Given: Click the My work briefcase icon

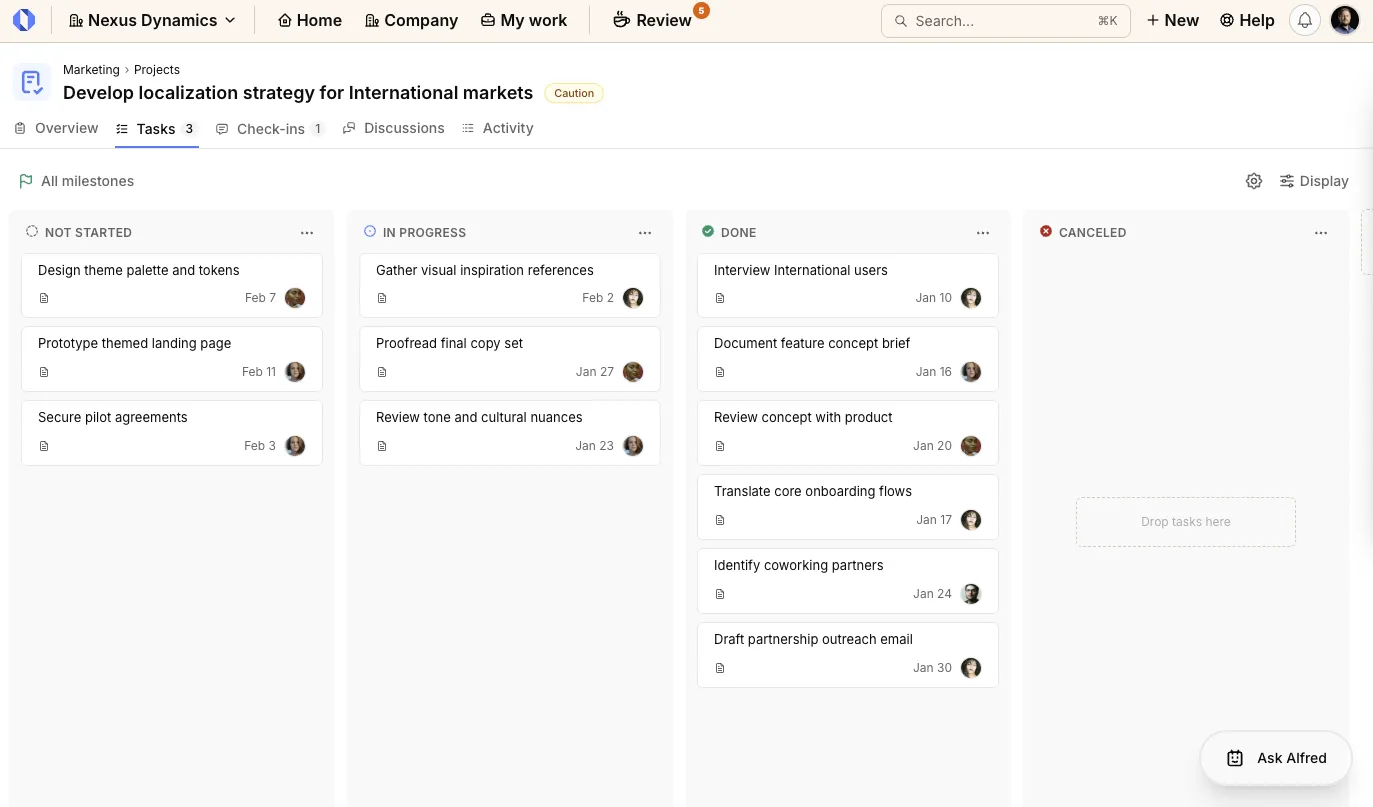Looking at the screenshot, I should coord(486,20).
